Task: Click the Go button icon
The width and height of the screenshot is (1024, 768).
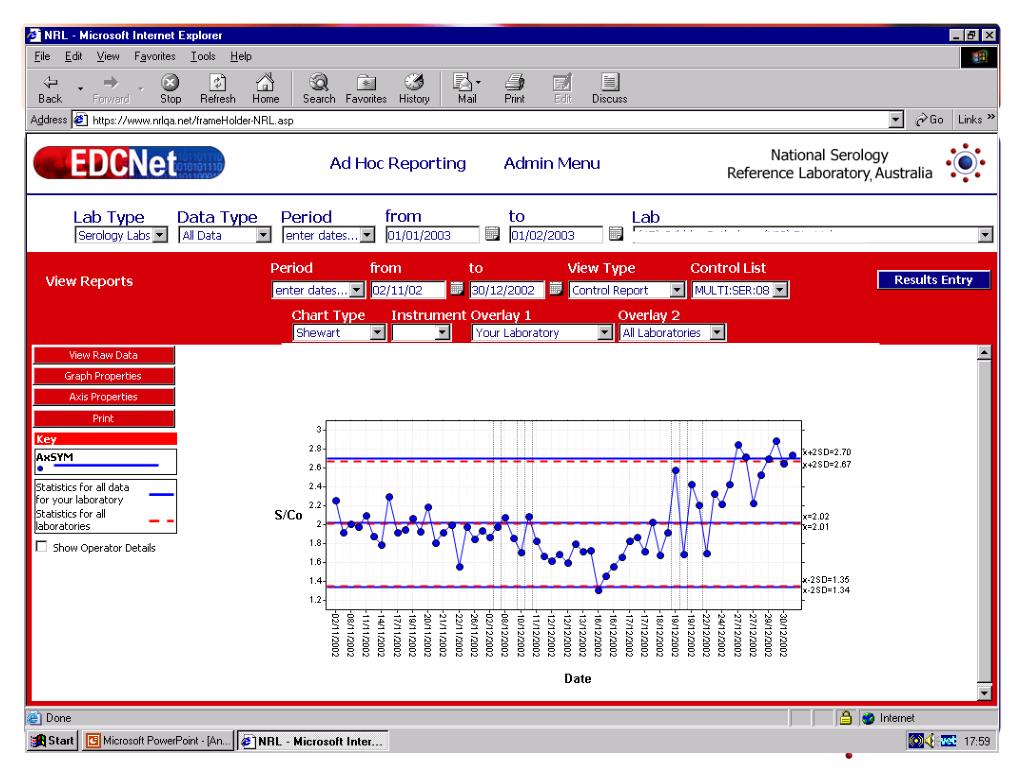Action: [x=929, y=120]
